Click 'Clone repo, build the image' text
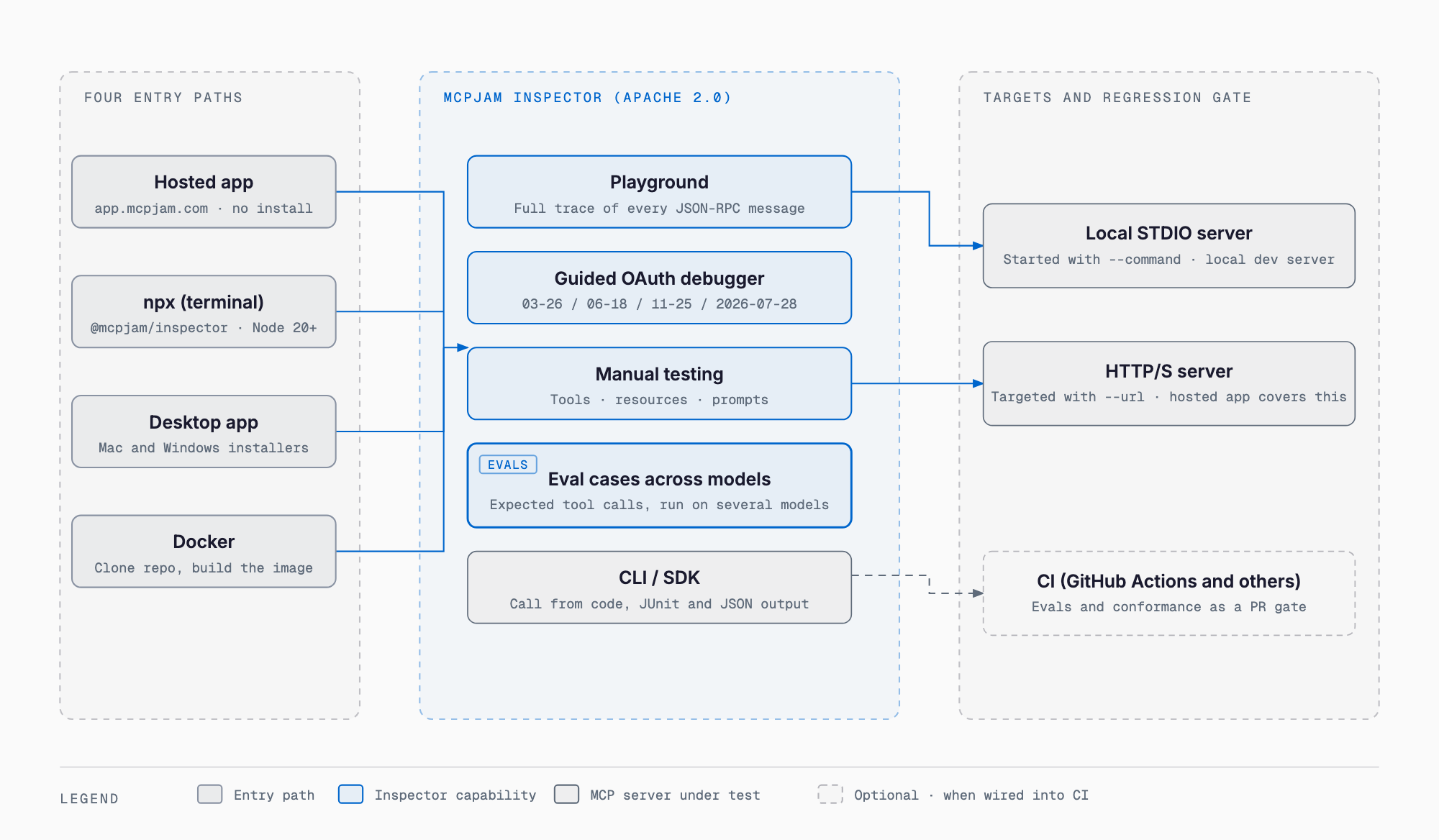 [x=204, y=568]
